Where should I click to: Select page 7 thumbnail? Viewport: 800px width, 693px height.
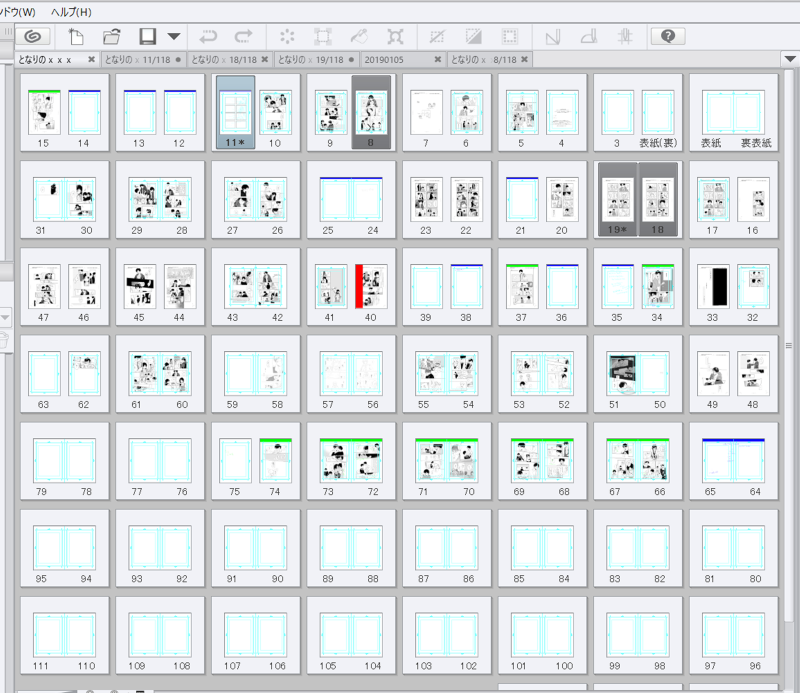[427, 113]
